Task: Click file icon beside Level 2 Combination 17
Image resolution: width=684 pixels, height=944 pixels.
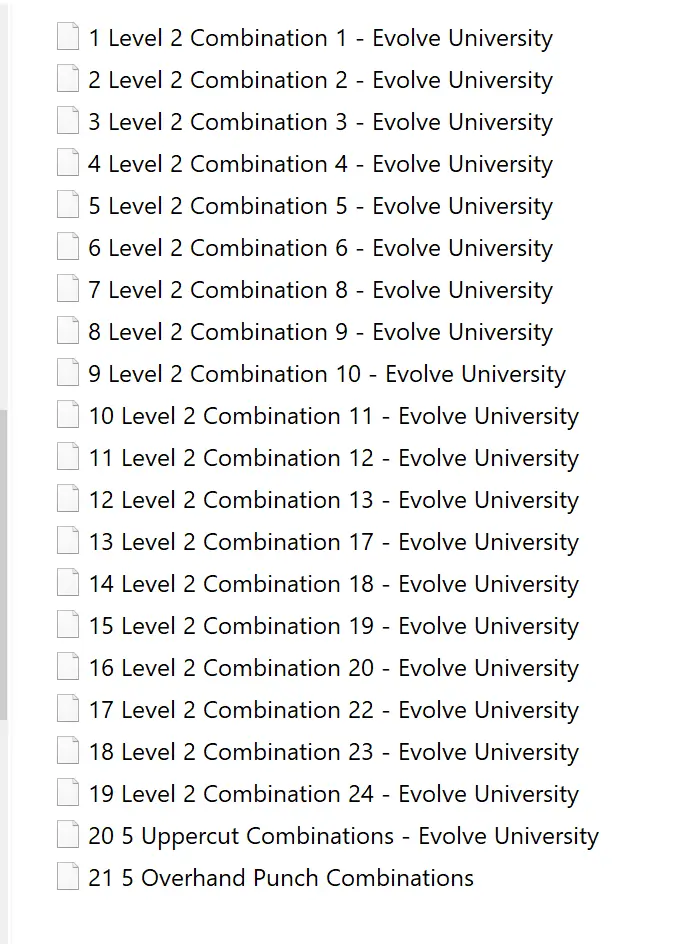Action: pyautogui.click(x=68, y=542)
